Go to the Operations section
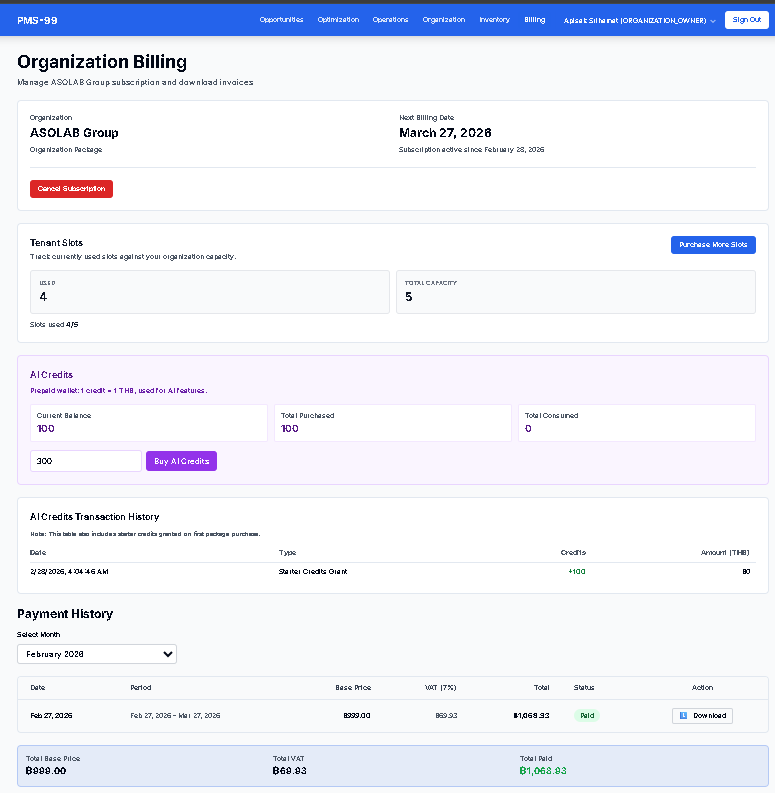775x793 pixels. [x=390, y=20]
